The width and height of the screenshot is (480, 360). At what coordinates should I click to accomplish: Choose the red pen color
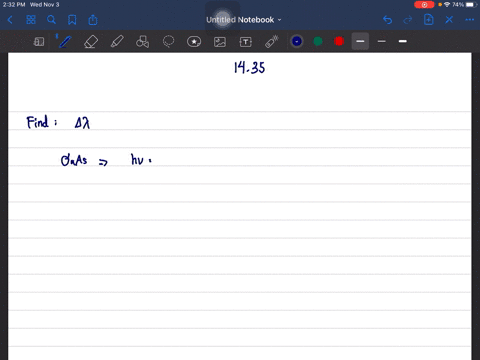(x=339, y=41)
